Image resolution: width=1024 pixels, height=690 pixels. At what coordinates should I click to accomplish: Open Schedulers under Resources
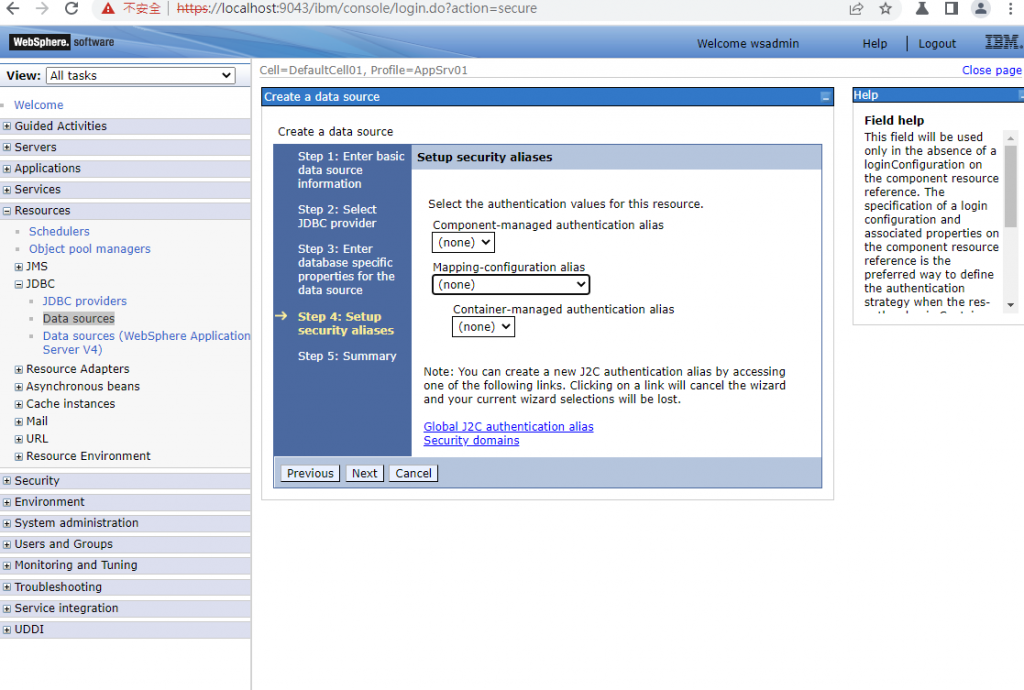59,232
